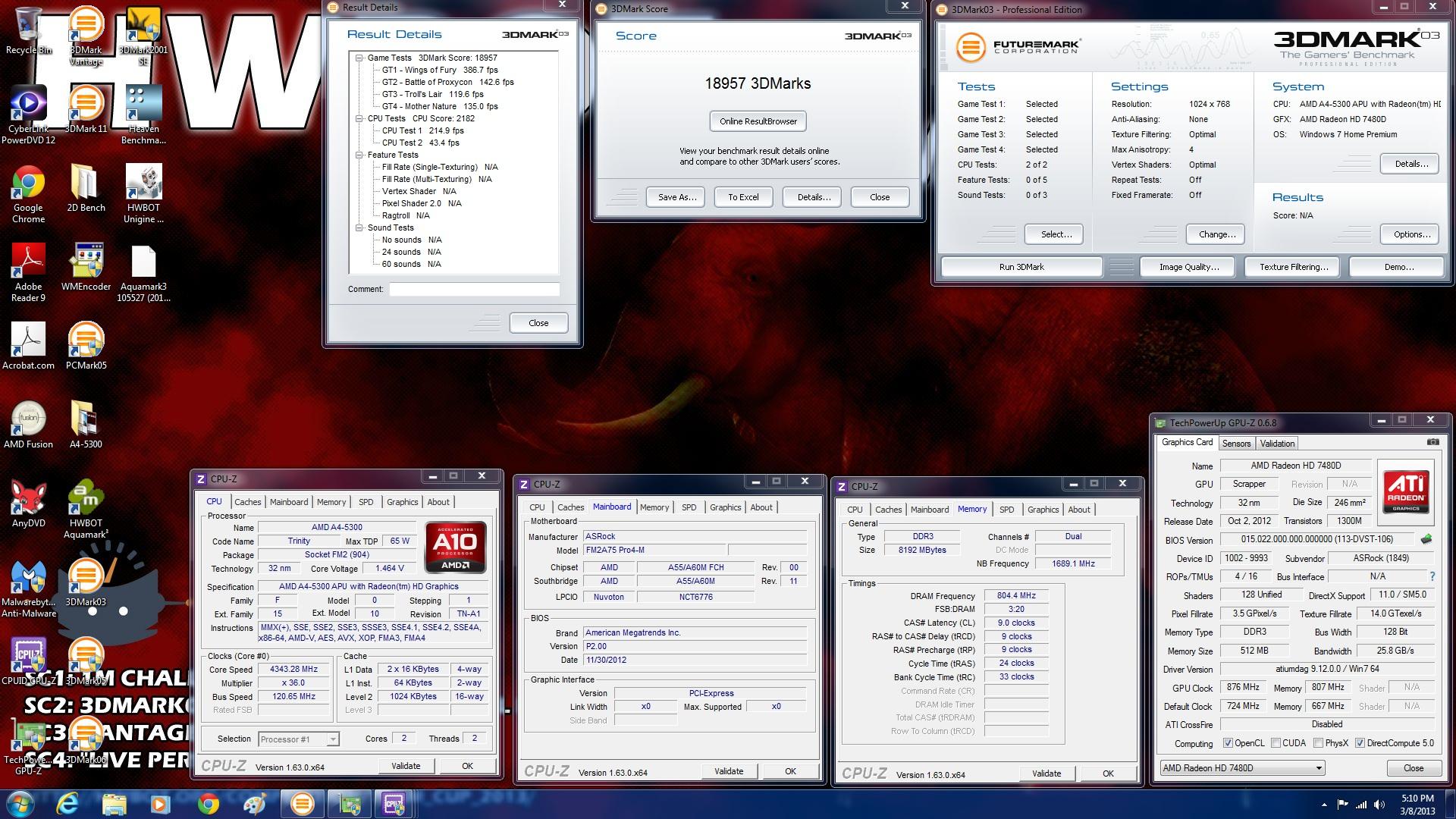Collapse the Feature Tests tree node

click(x=359, y=155)
